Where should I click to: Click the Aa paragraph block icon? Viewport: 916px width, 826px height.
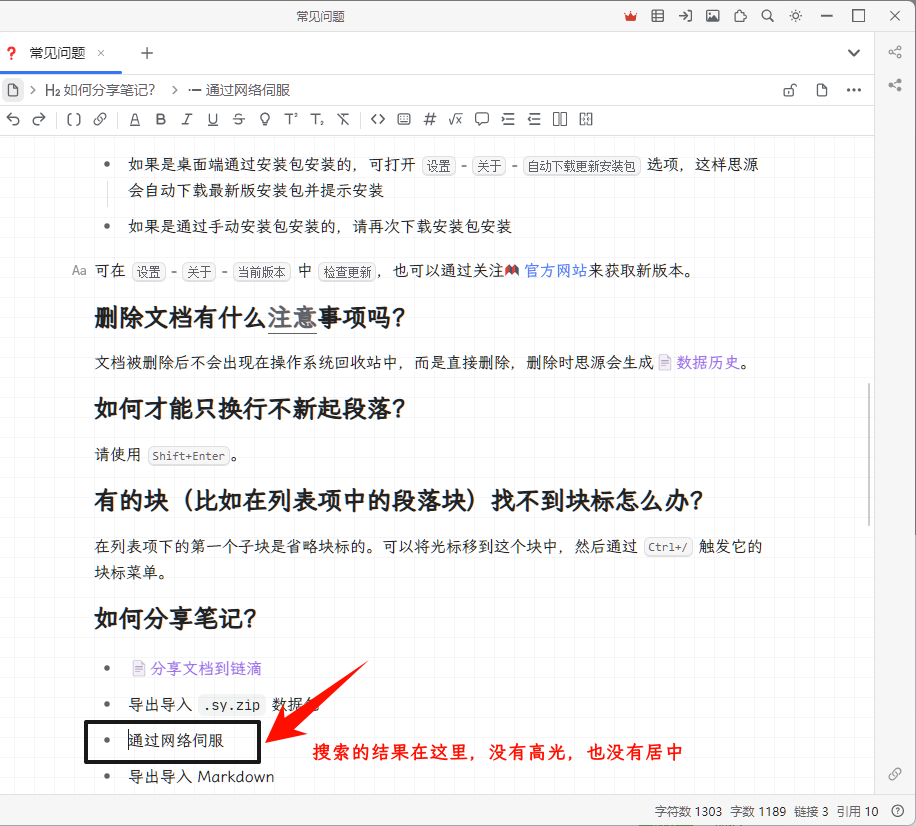pyautogui.click(x=79, y=270)
